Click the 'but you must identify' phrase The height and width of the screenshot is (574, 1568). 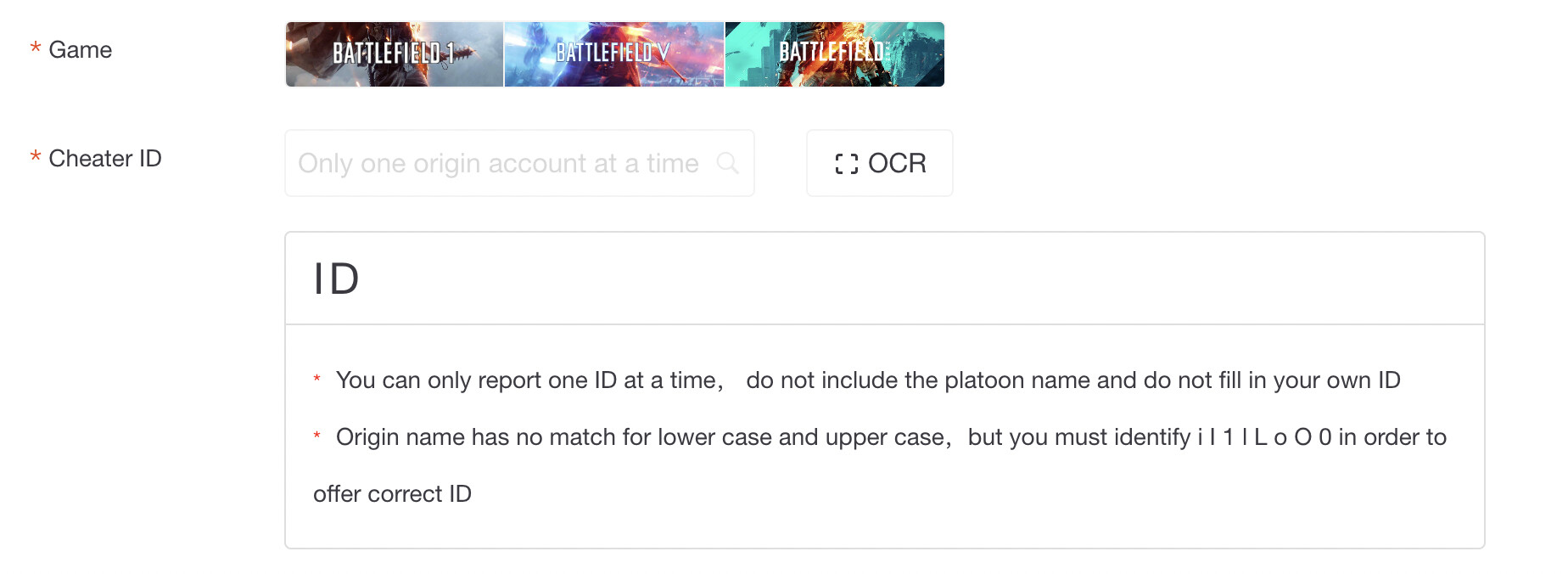[1079, 437]
